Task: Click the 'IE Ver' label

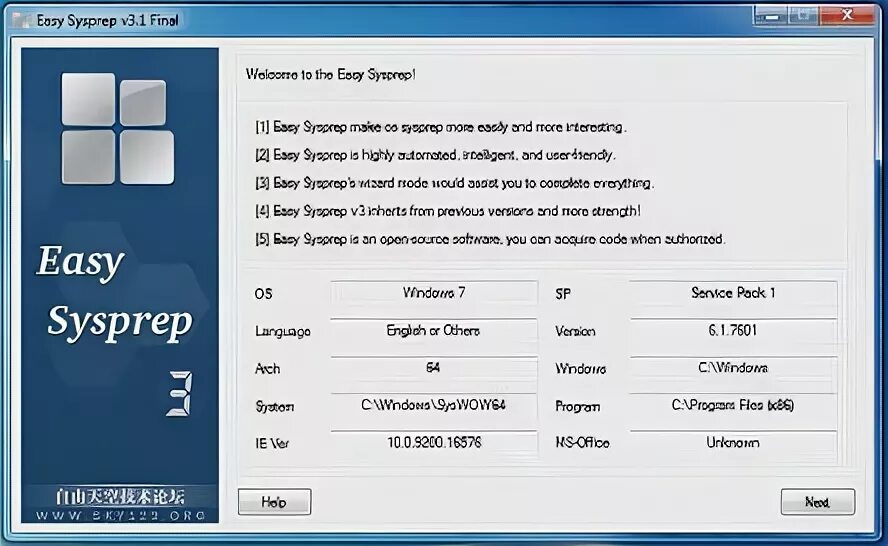Action: (272, 443)
